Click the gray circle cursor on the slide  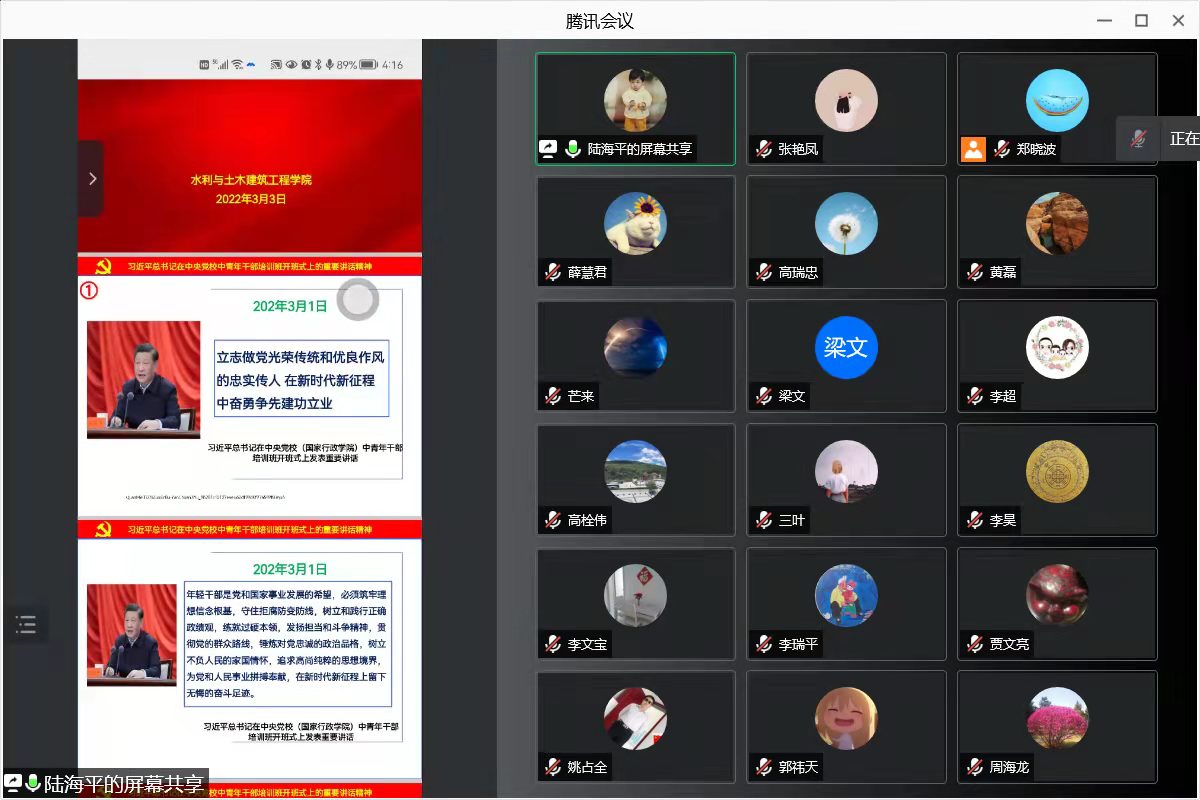(357, 299)
